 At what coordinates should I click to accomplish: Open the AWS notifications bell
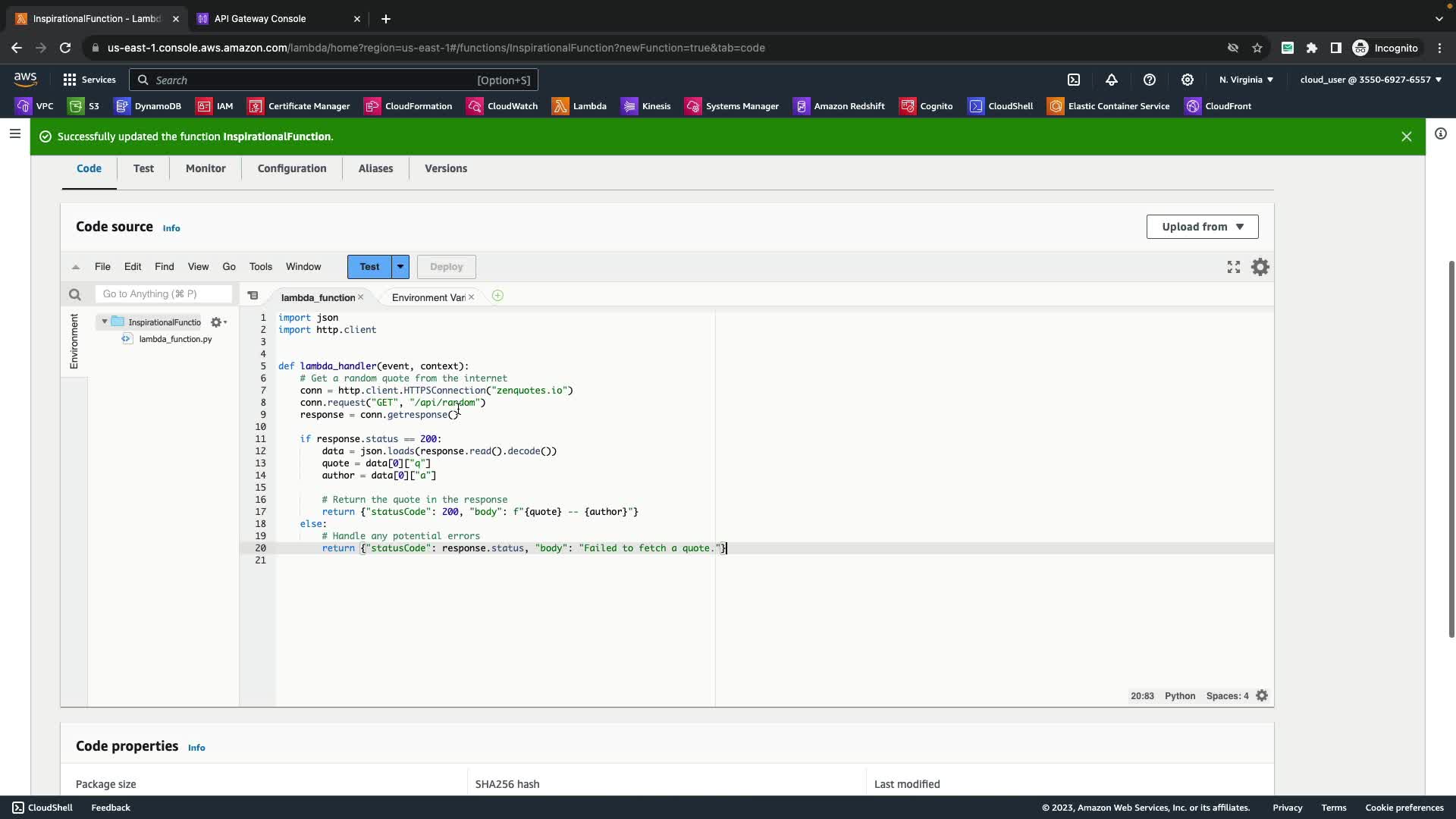[1112, 80]
